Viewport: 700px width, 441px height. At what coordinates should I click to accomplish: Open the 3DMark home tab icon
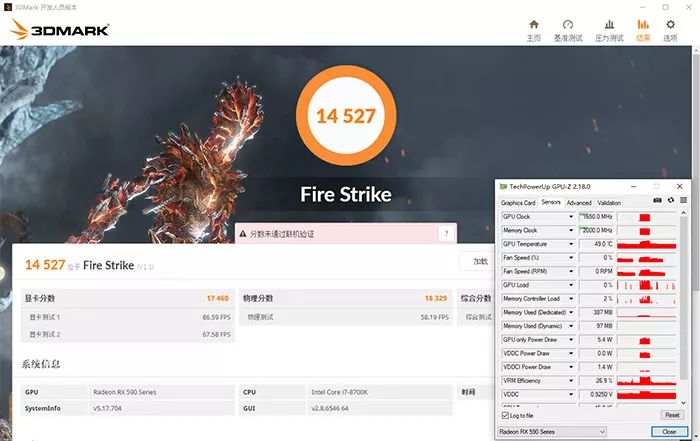[x=534, y=25]
